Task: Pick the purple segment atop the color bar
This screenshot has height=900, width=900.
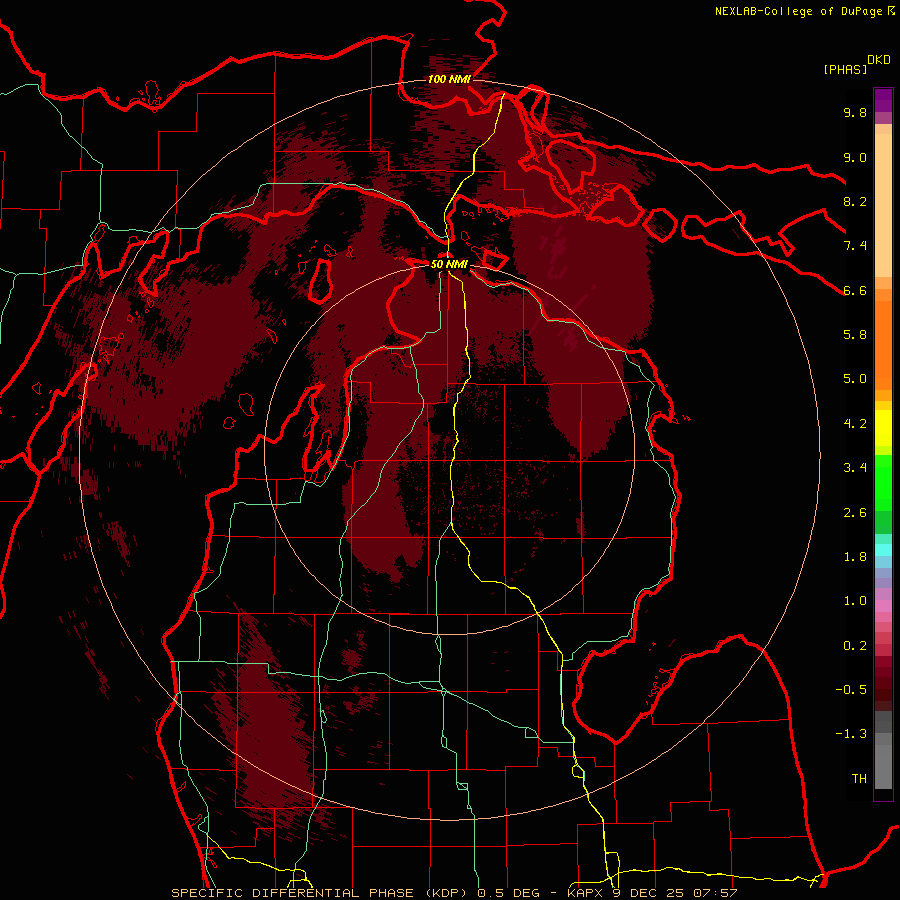Action: (883, 100)
